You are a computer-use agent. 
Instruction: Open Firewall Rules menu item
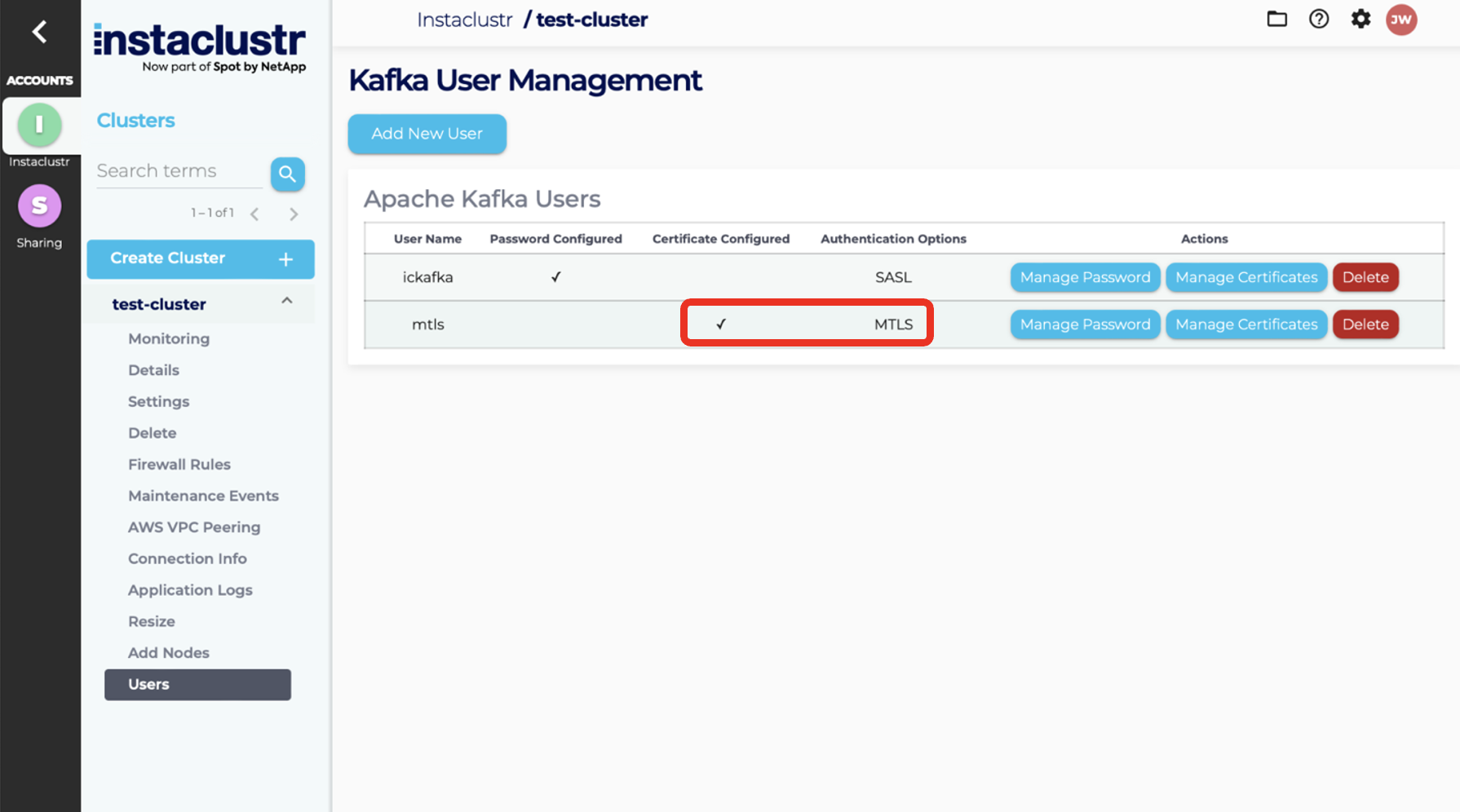coord(179,464)
